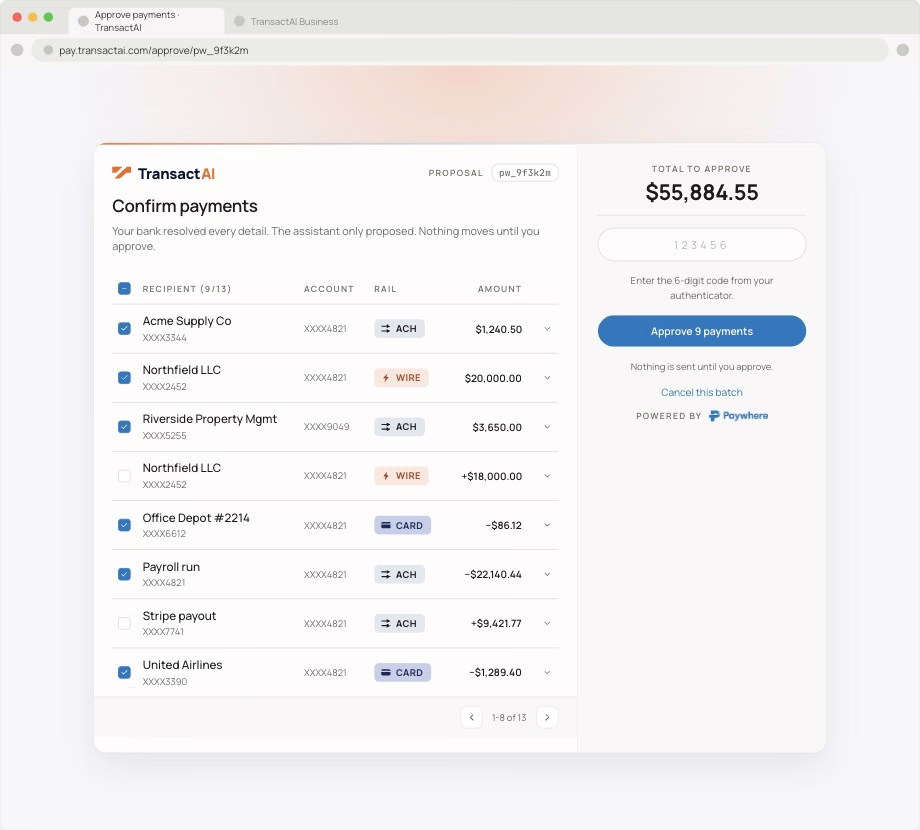Click the ACH badge on Payroll run row
The image size is (920, 830).
coord(399,575)
